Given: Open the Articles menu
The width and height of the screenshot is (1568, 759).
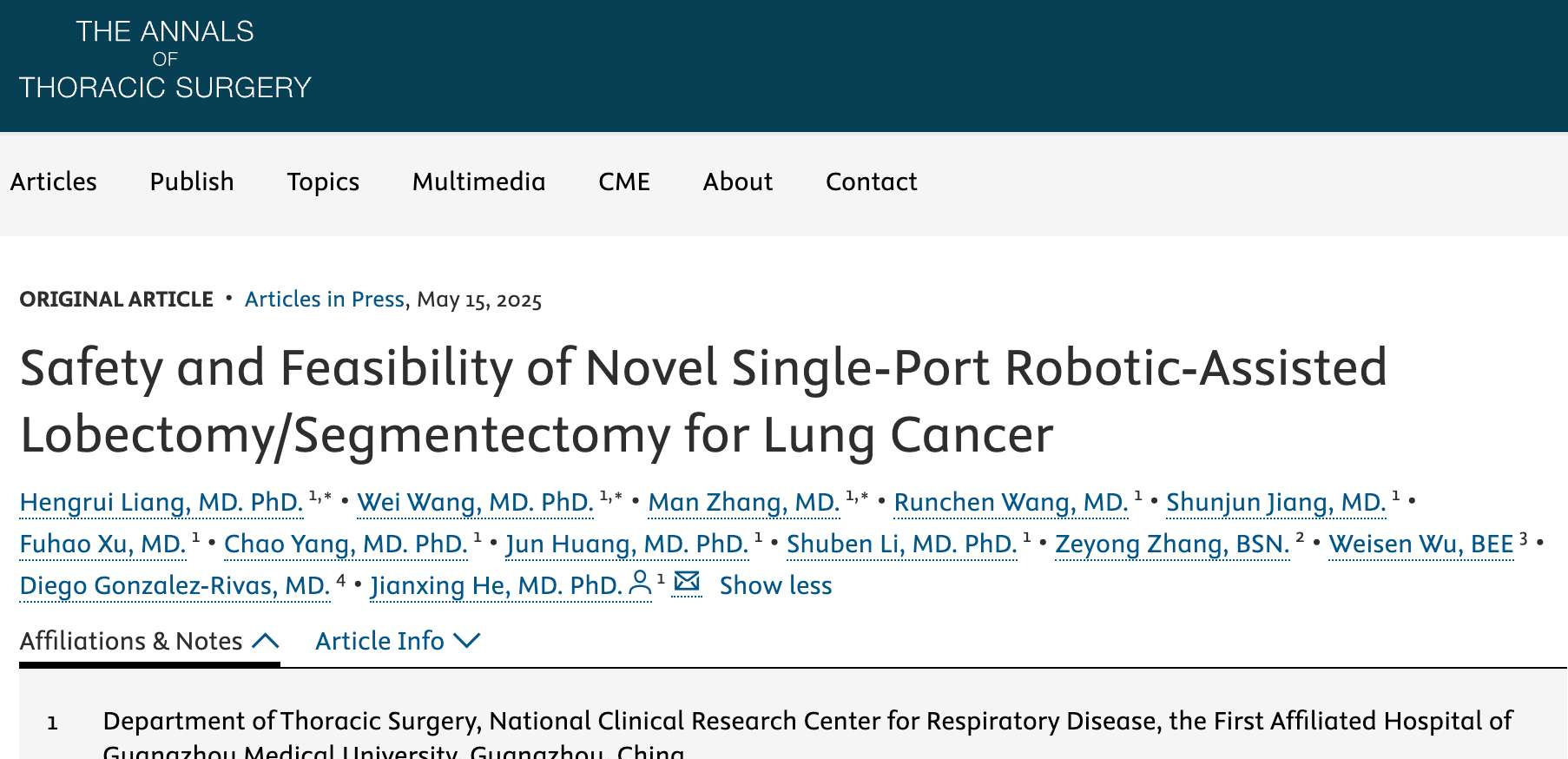Looking at the screenshot, I should [54, 181].
